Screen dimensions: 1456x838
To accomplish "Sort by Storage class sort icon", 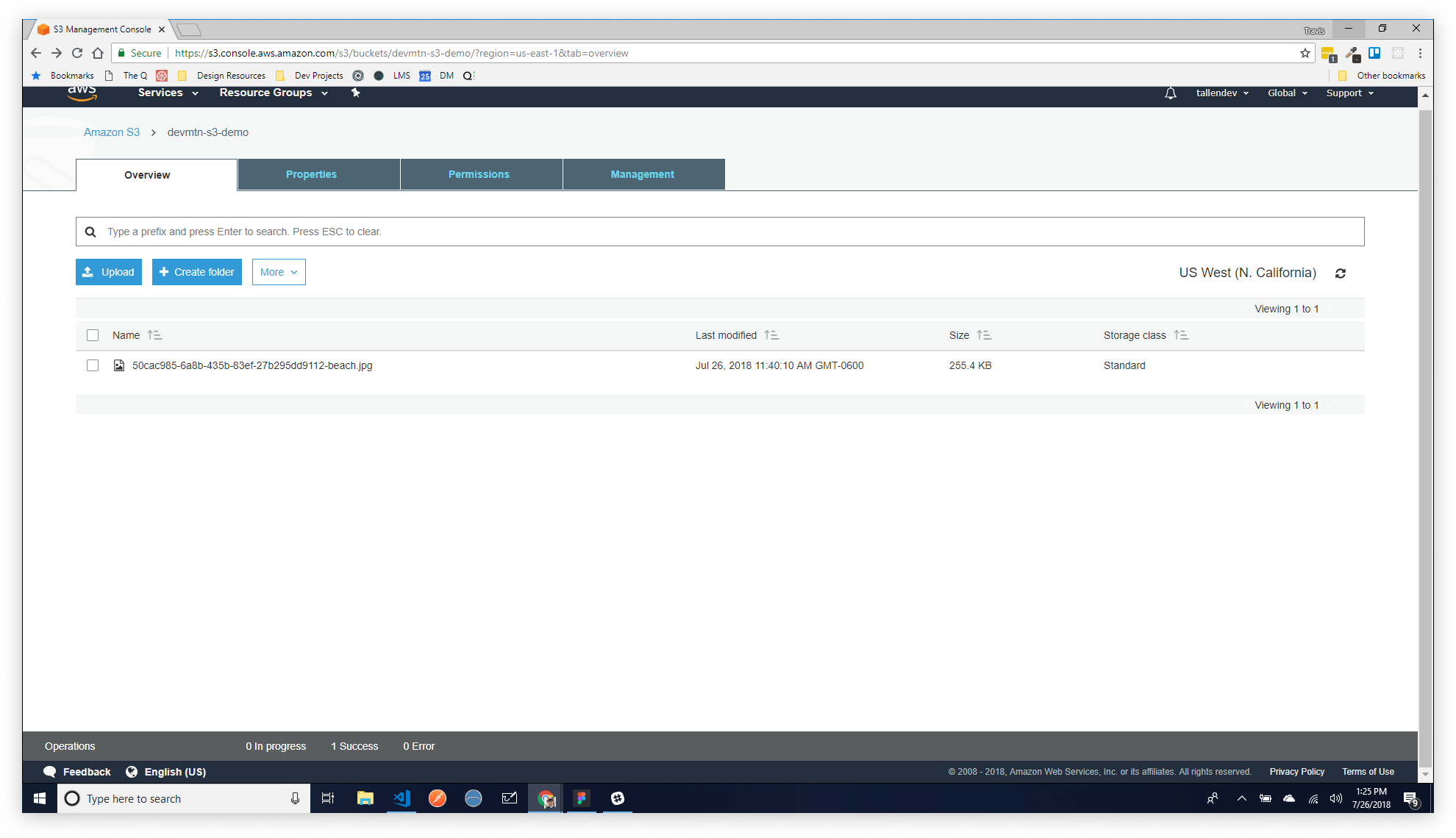I will [1181, 335].
